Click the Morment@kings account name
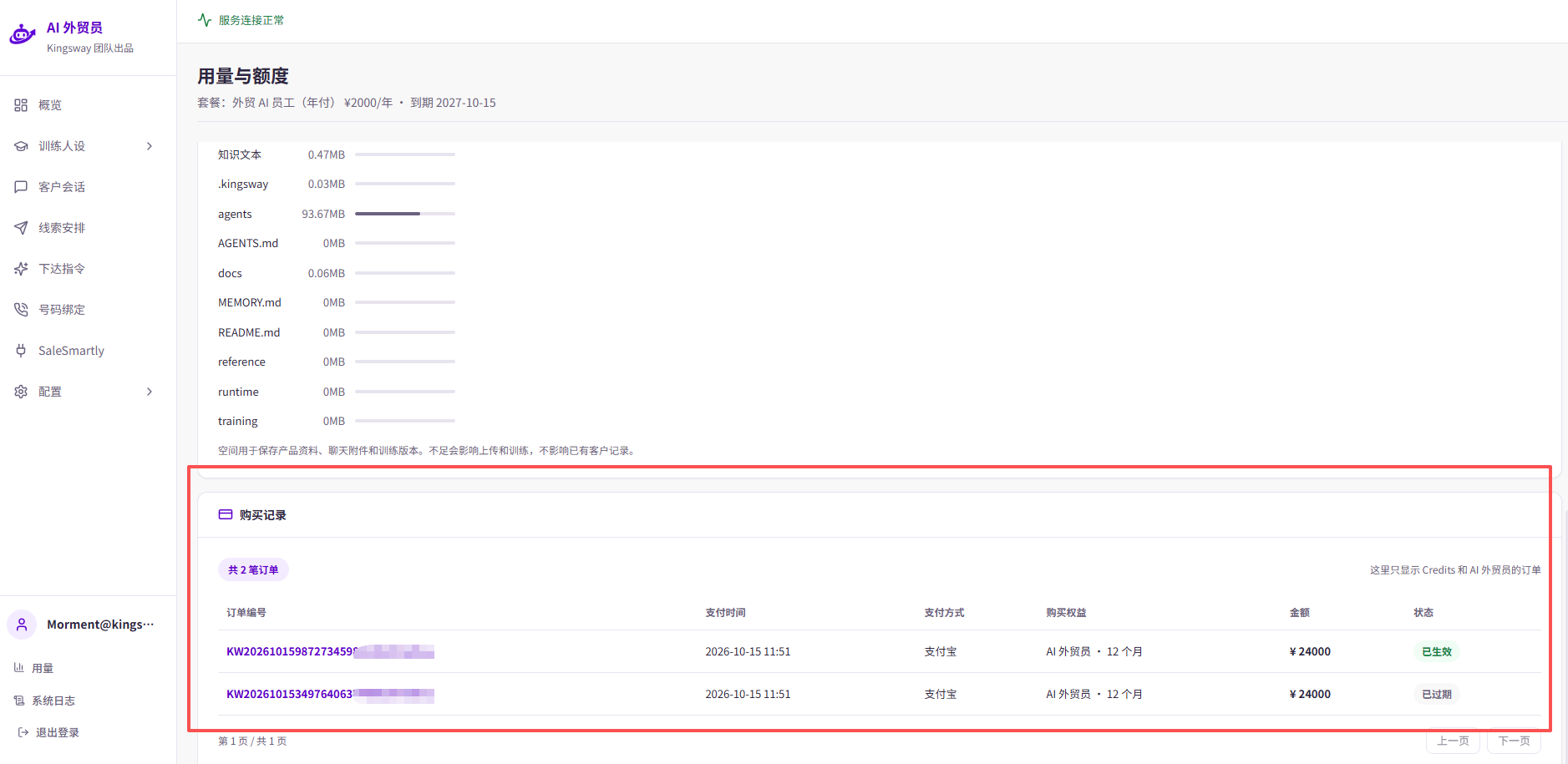Screen dimensions: 1568x764 pyautogui.click(x=100, y=625)
